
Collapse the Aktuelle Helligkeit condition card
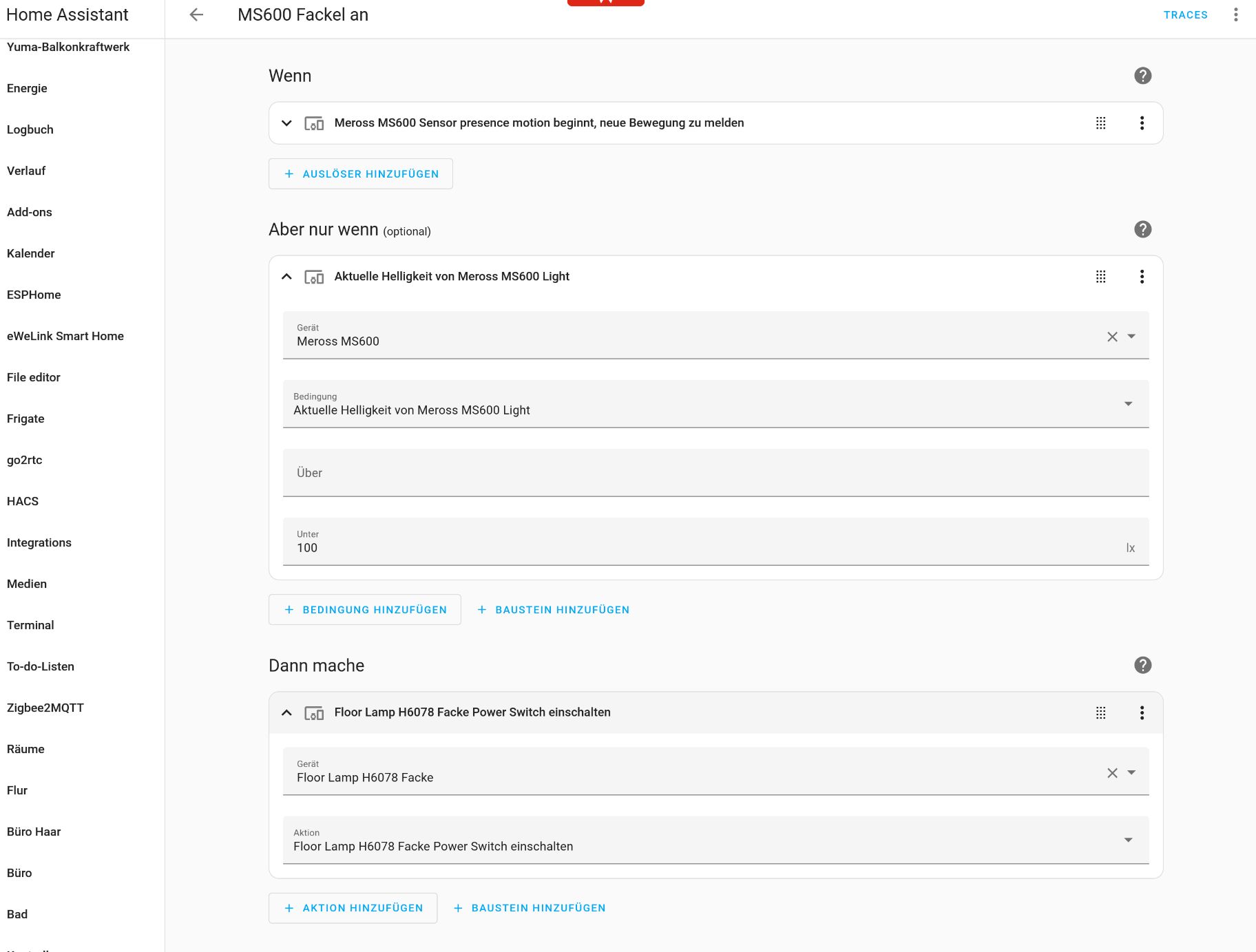(x=287, y=277)
